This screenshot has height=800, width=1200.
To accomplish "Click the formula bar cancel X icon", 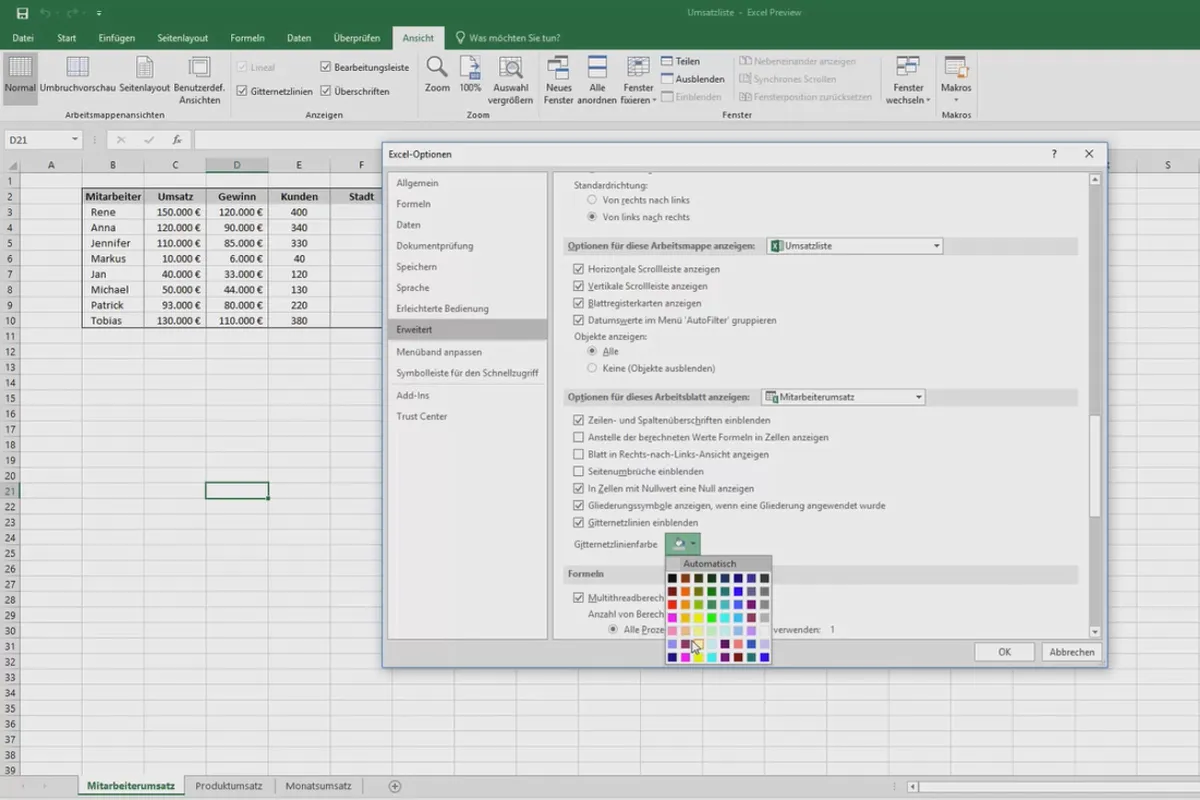I will (x=121, y=141).
